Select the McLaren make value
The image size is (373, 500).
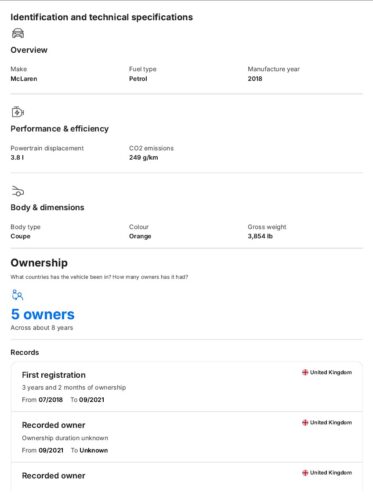(x=24, y=79)
